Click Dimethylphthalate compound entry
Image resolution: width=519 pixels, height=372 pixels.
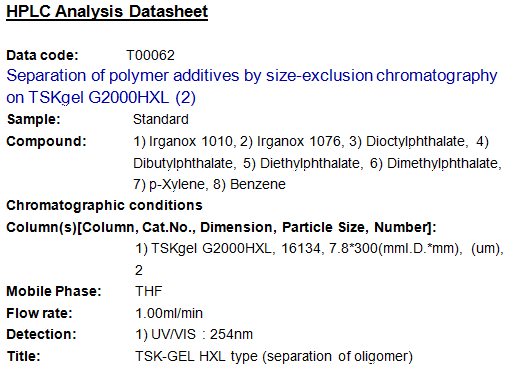coord(443,163)
